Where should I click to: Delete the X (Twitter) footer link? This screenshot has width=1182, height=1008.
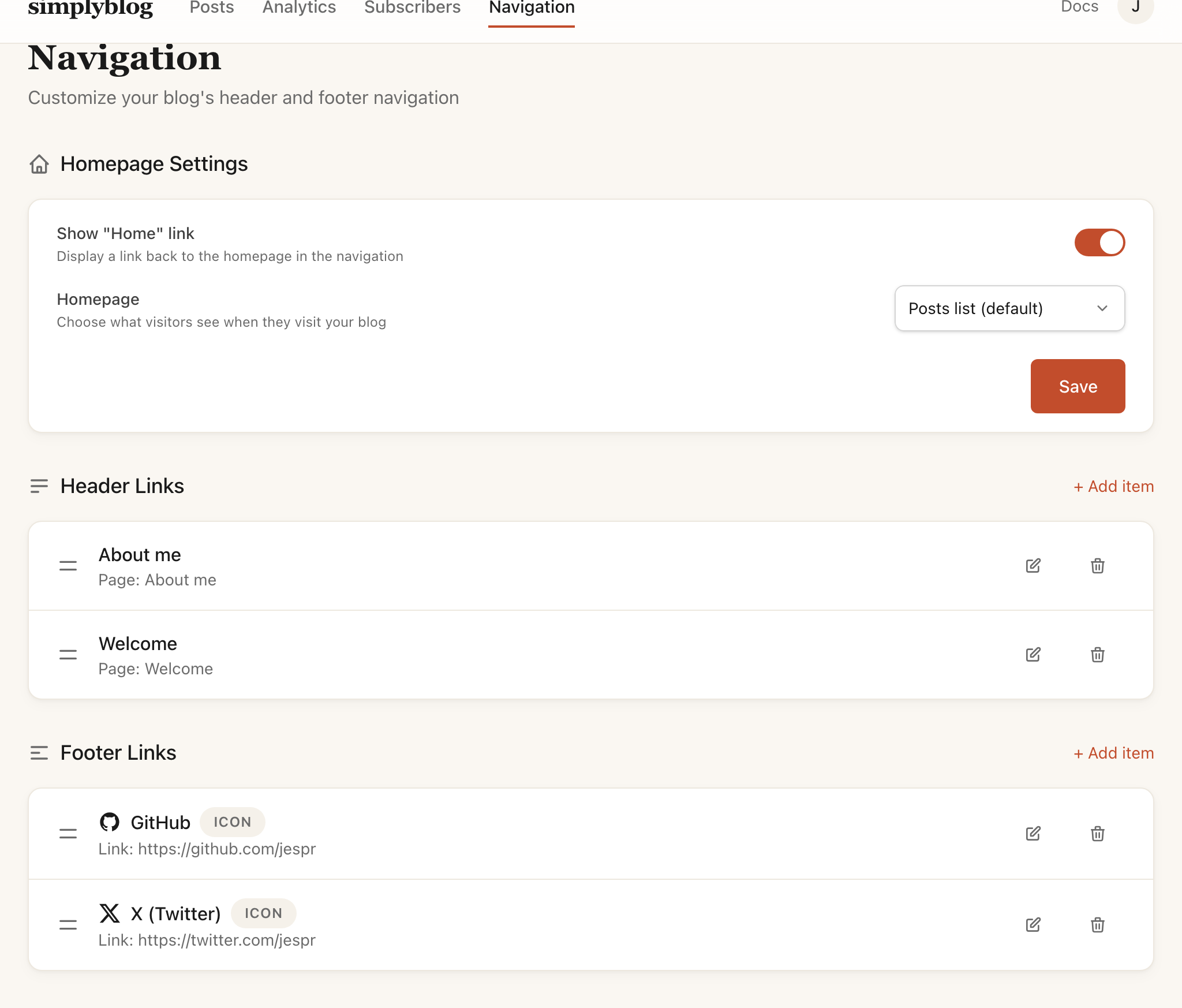(1097, 925)
